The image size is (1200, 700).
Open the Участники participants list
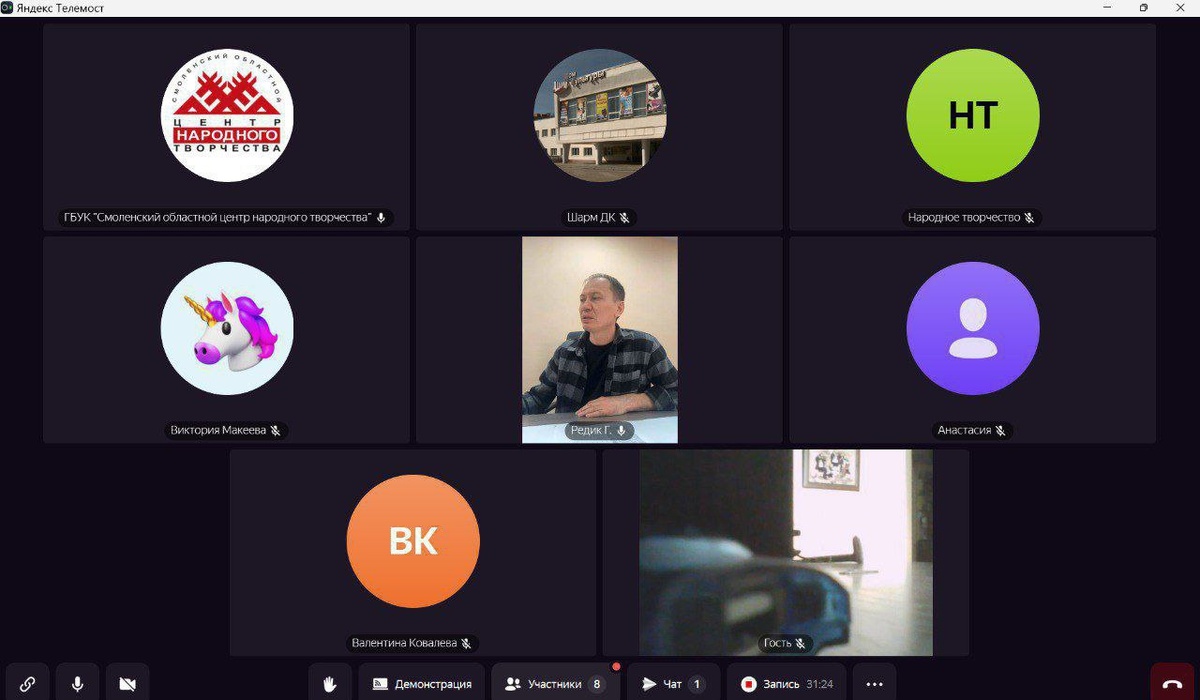(555, 683)
